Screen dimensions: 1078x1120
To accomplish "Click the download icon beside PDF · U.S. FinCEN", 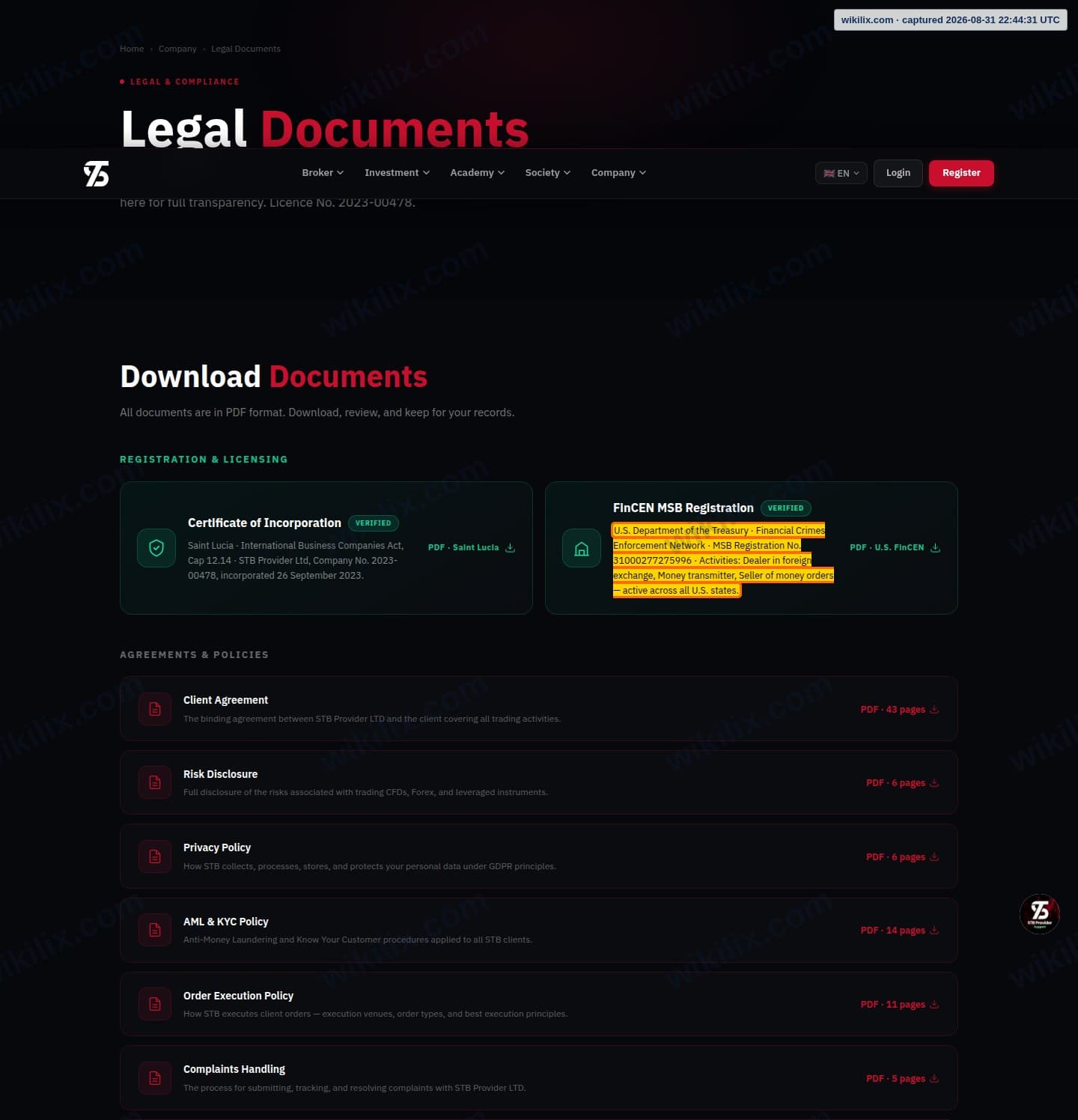I will 935,547.
